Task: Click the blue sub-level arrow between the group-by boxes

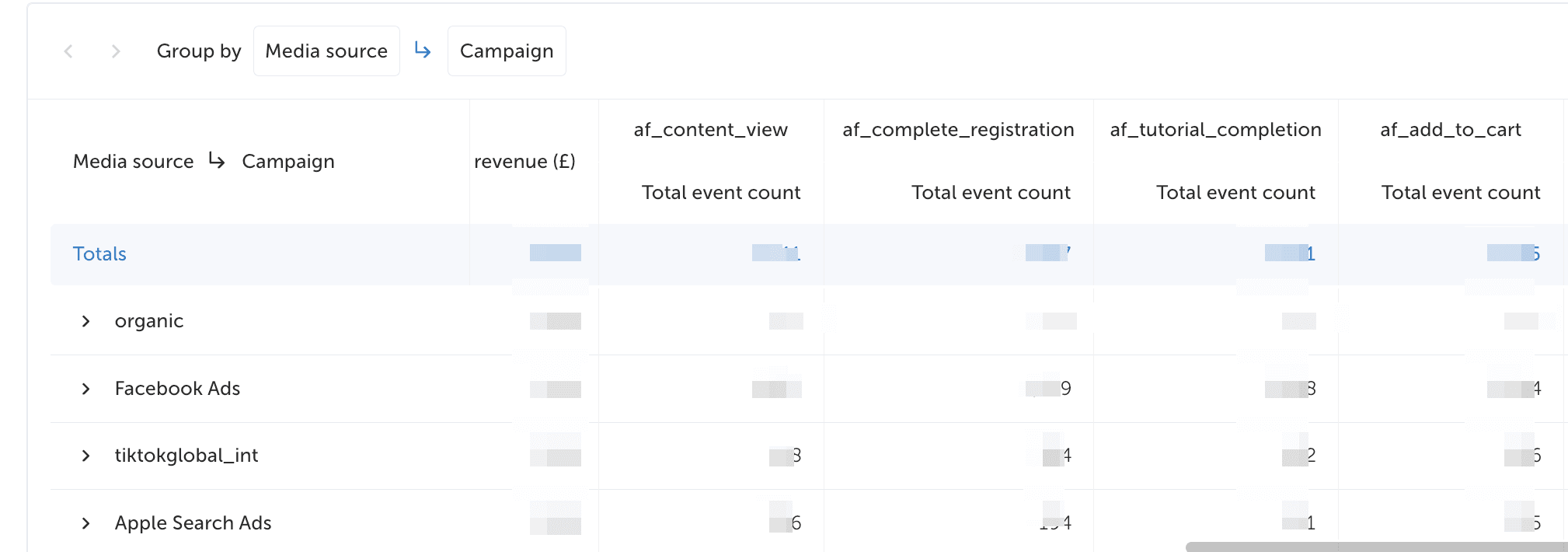Action: pyautogui.click(x=423, y=51)
